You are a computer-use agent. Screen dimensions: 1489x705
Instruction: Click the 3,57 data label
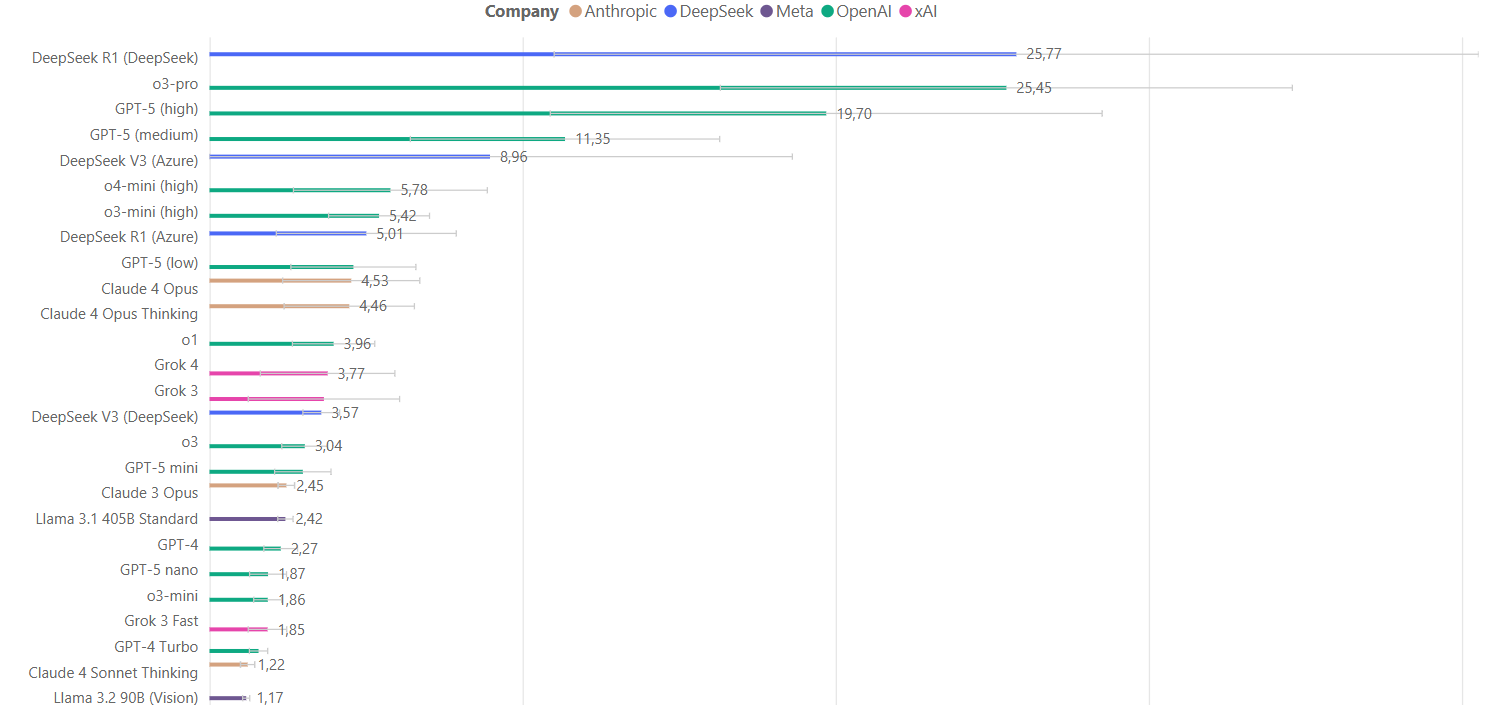[345, 413]
